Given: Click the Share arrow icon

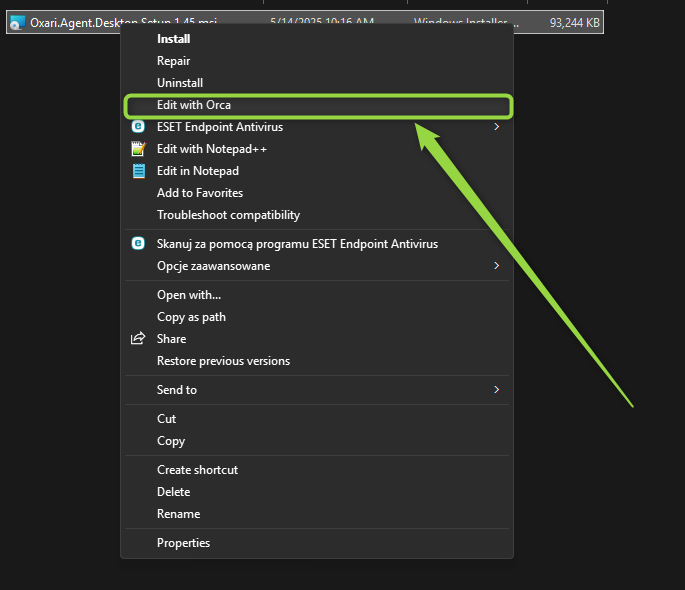Looking at the screenshot, I should (x=138, y=338).
